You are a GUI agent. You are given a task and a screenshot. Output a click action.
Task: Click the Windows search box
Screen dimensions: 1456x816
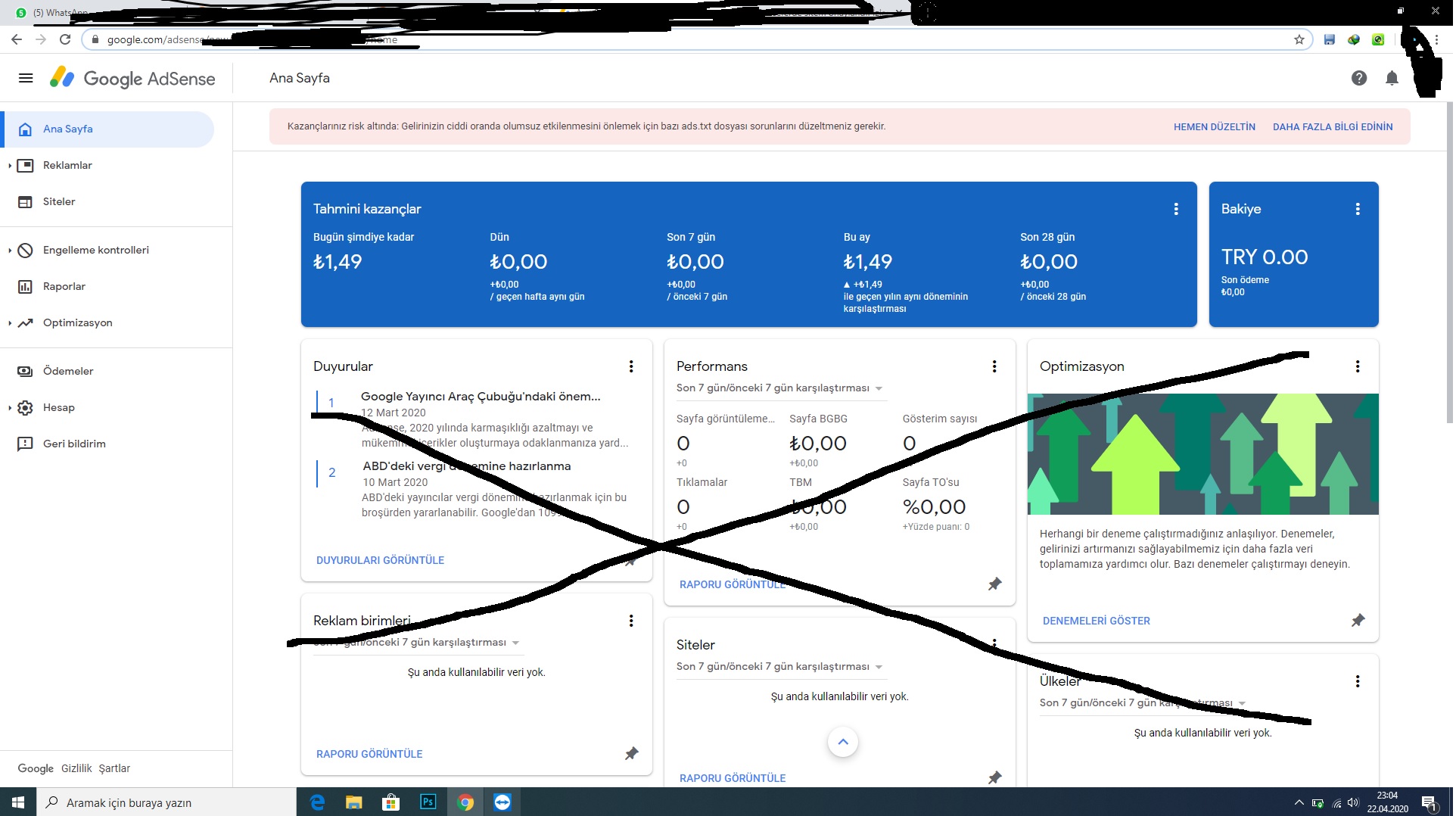[x=166, y=802]
